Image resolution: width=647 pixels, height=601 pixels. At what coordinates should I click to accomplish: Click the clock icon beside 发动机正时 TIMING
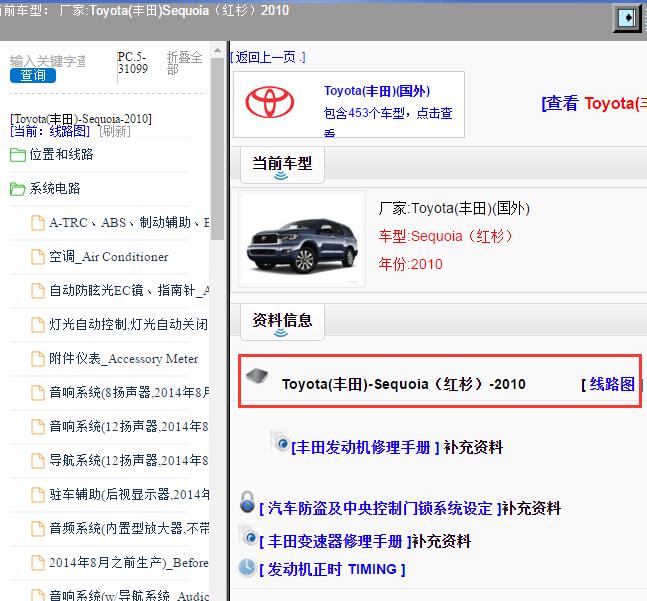click(x=248, y=568)
